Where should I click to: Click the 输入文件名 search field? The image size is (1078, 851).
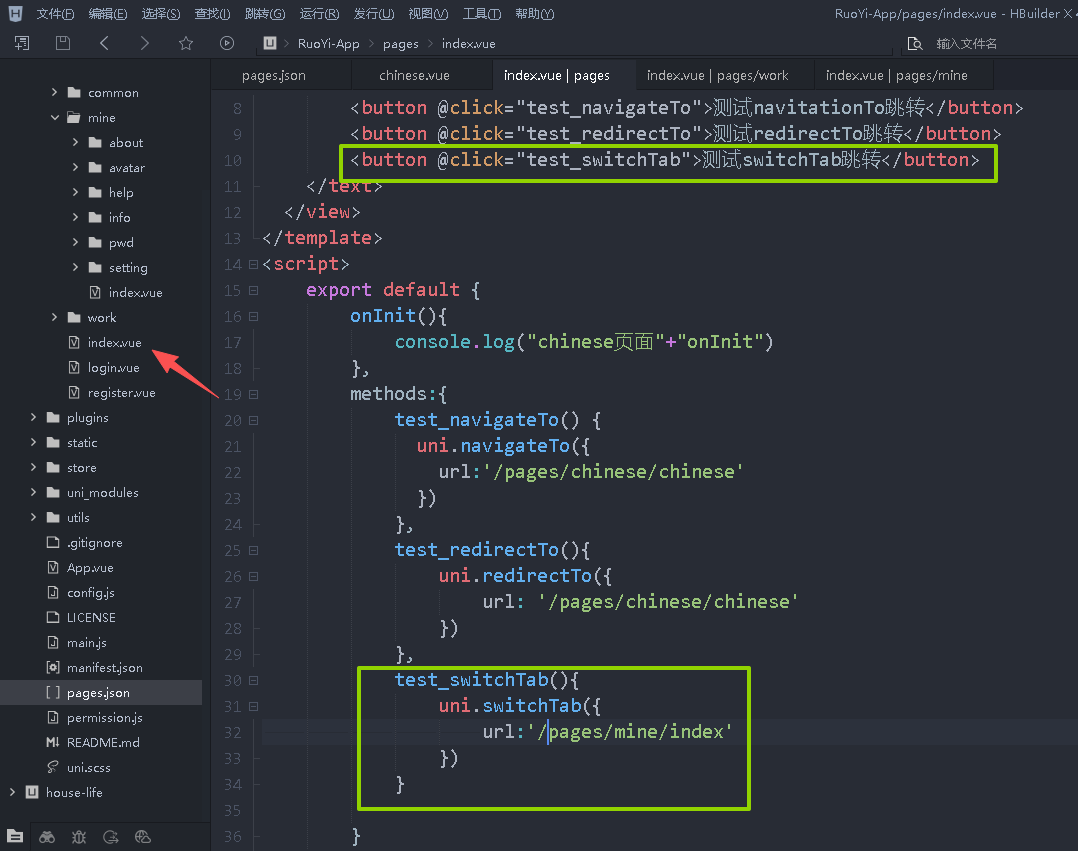(966, 44)
